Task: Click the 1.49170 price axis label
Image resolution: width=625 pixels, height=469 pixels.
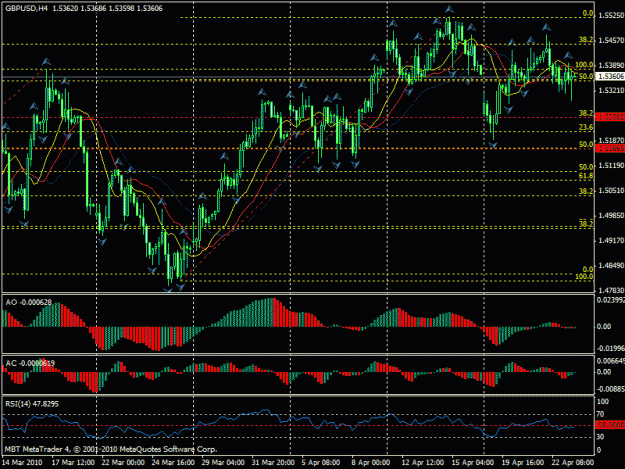Action: point(611,240)
